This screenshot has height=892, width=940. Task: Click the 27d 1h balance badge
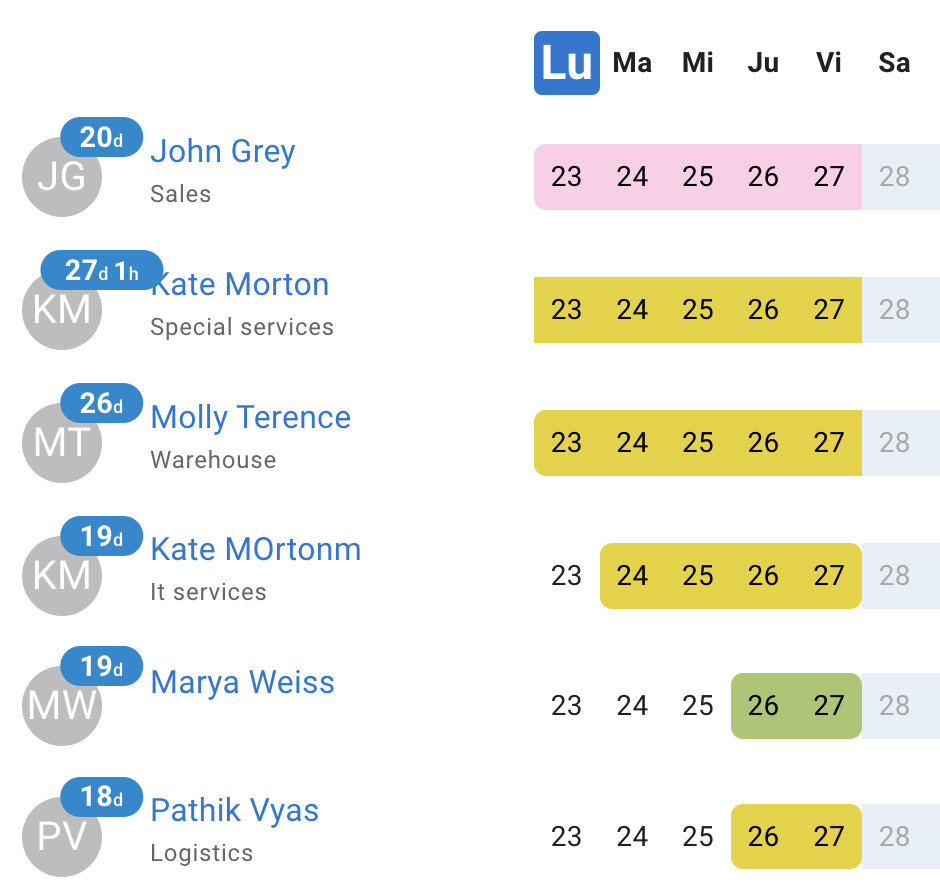tap(102, 270)
